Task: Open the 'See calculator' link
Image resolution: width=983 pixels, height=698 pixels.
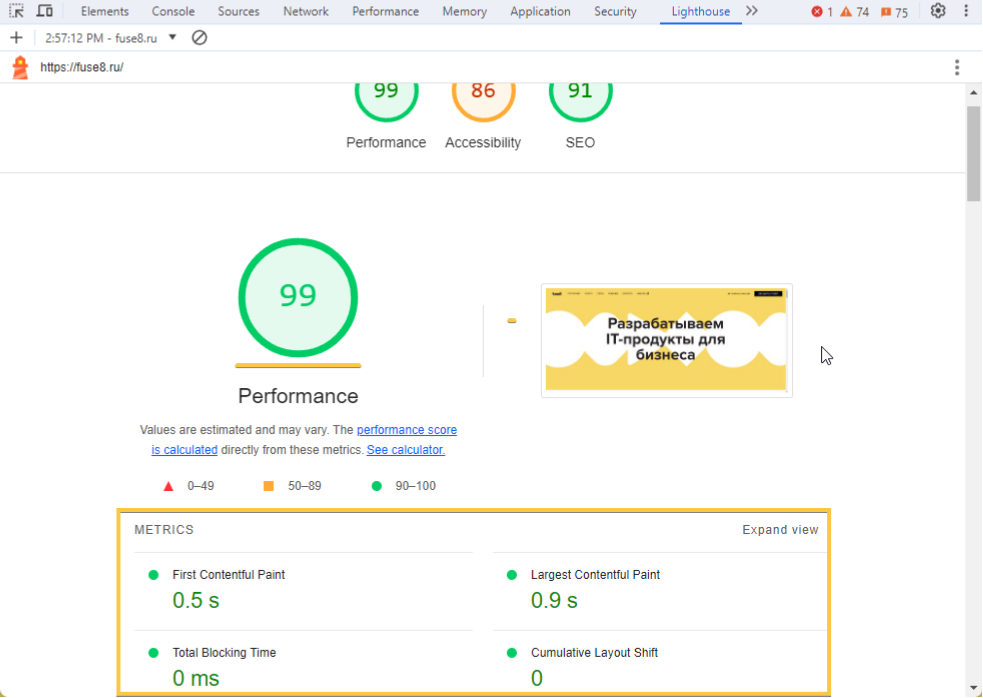Action: 405,450
